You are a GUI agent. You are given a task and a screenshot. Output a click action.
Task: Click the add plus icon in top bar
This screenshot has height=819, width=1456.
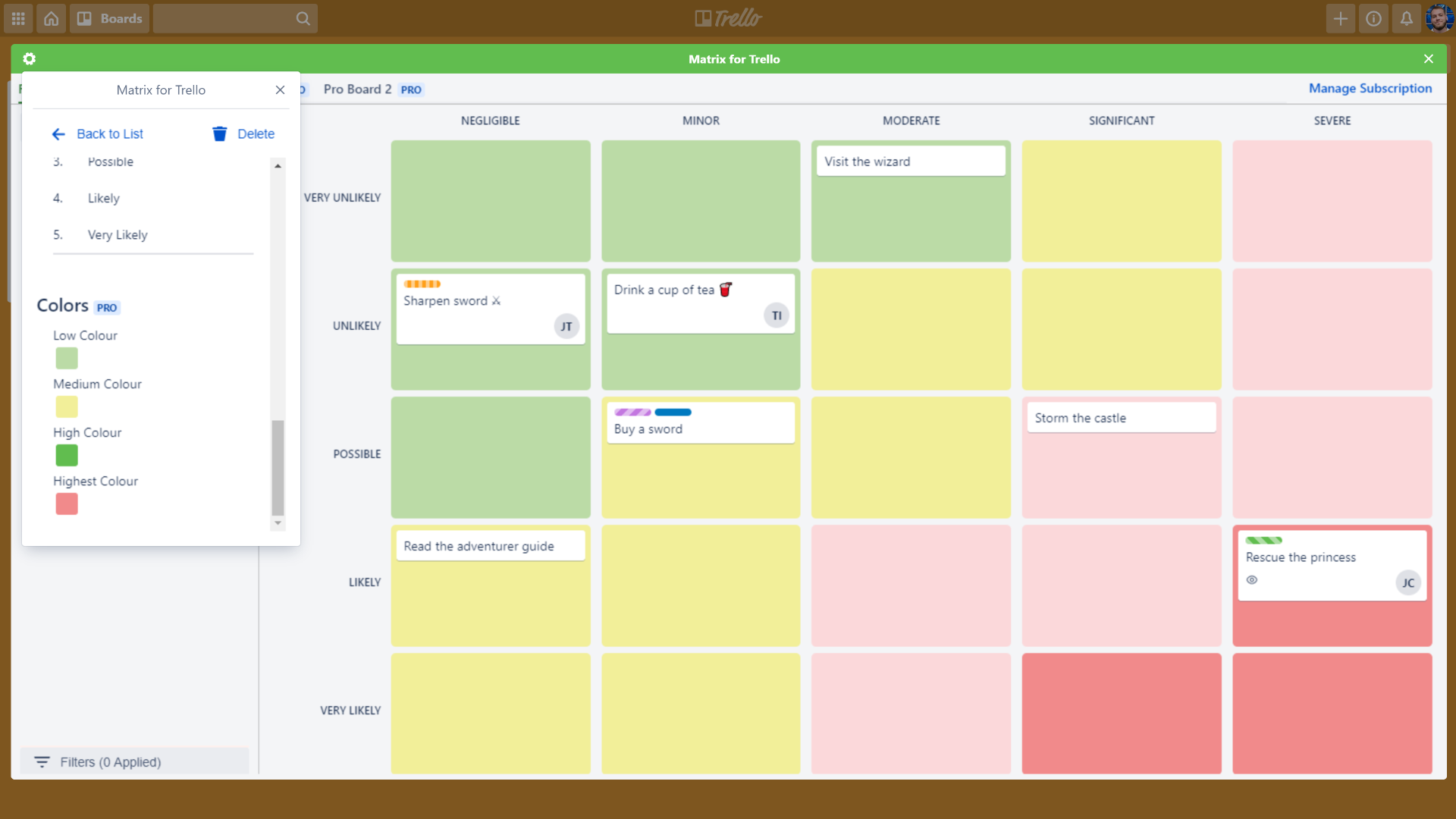click(1341, 18)
